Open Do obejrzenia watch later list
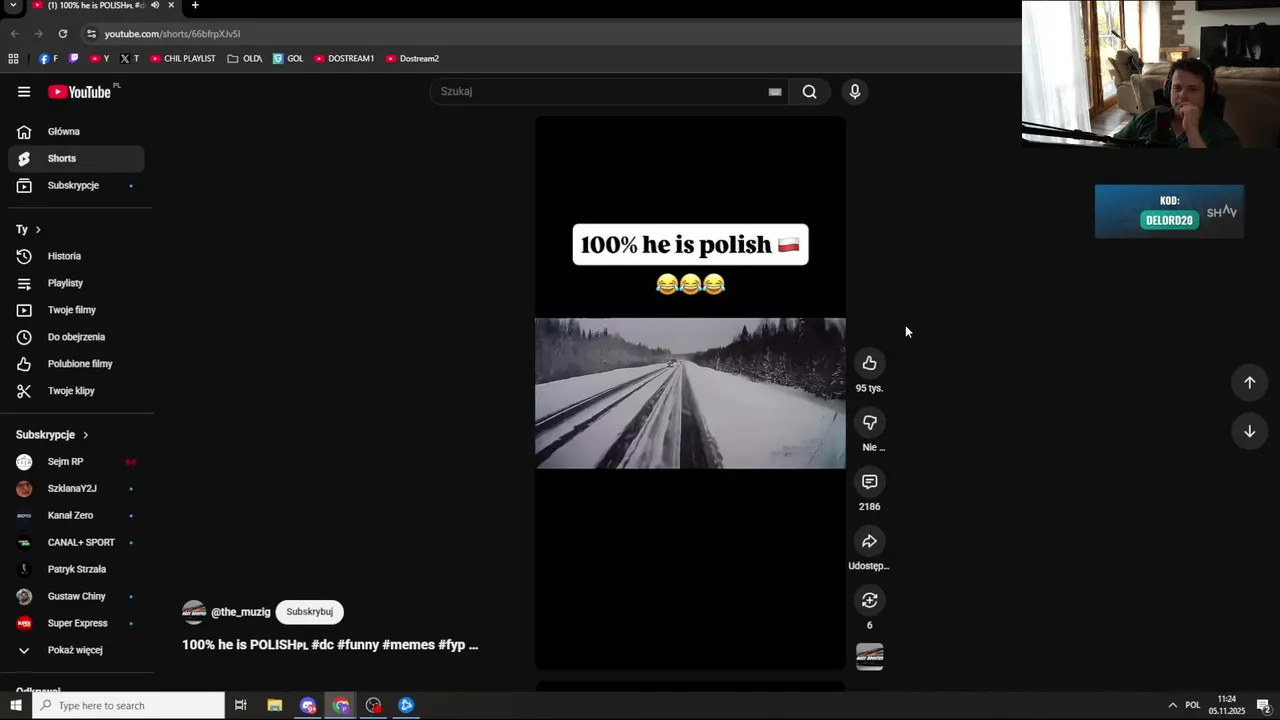Screen dimensions: 1280x720 coord(76,337)
